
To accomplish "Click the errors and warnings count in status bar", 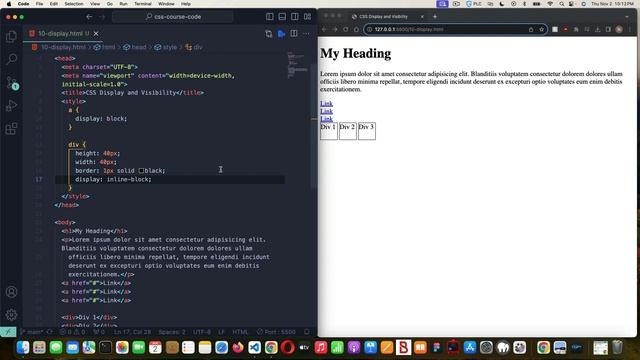I will 73,332.
